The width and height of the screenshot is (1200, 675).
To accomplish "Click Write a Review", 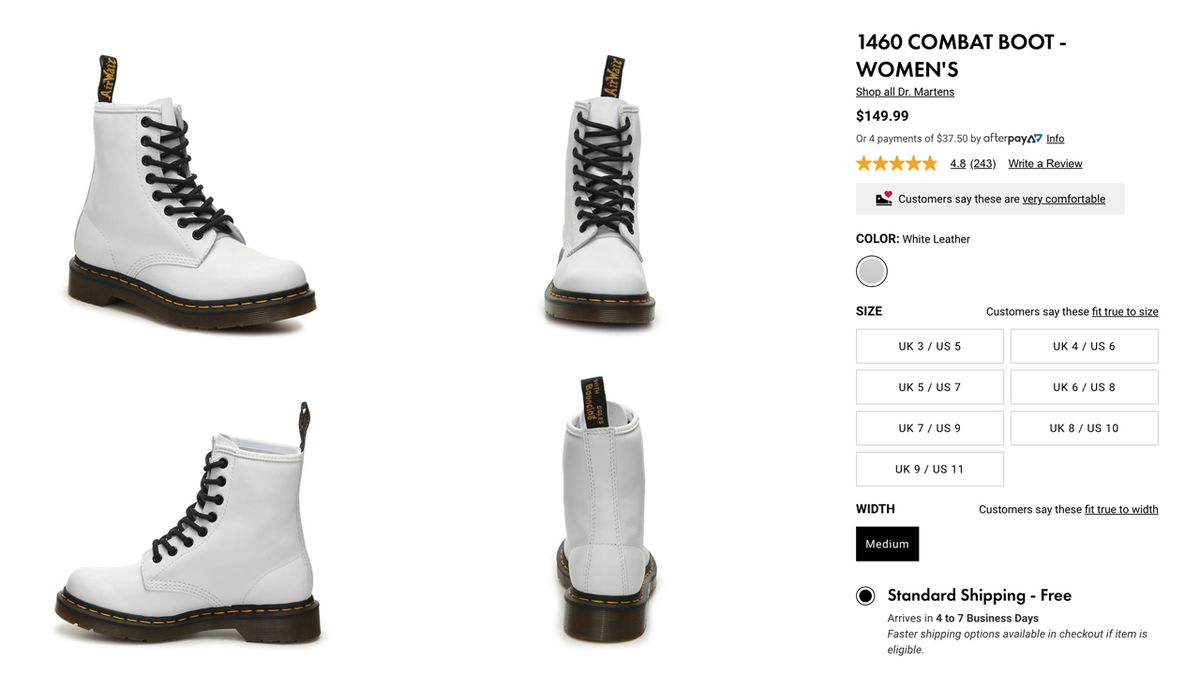I will (x=1044, y=163).
